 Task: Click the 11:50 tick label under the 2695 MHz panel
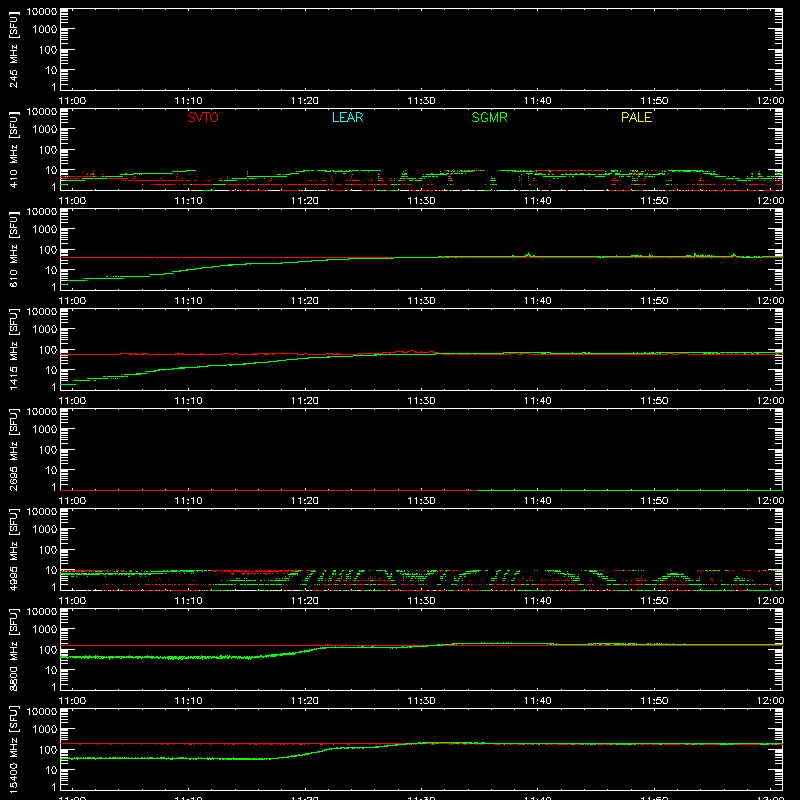[x=654, y=501]
